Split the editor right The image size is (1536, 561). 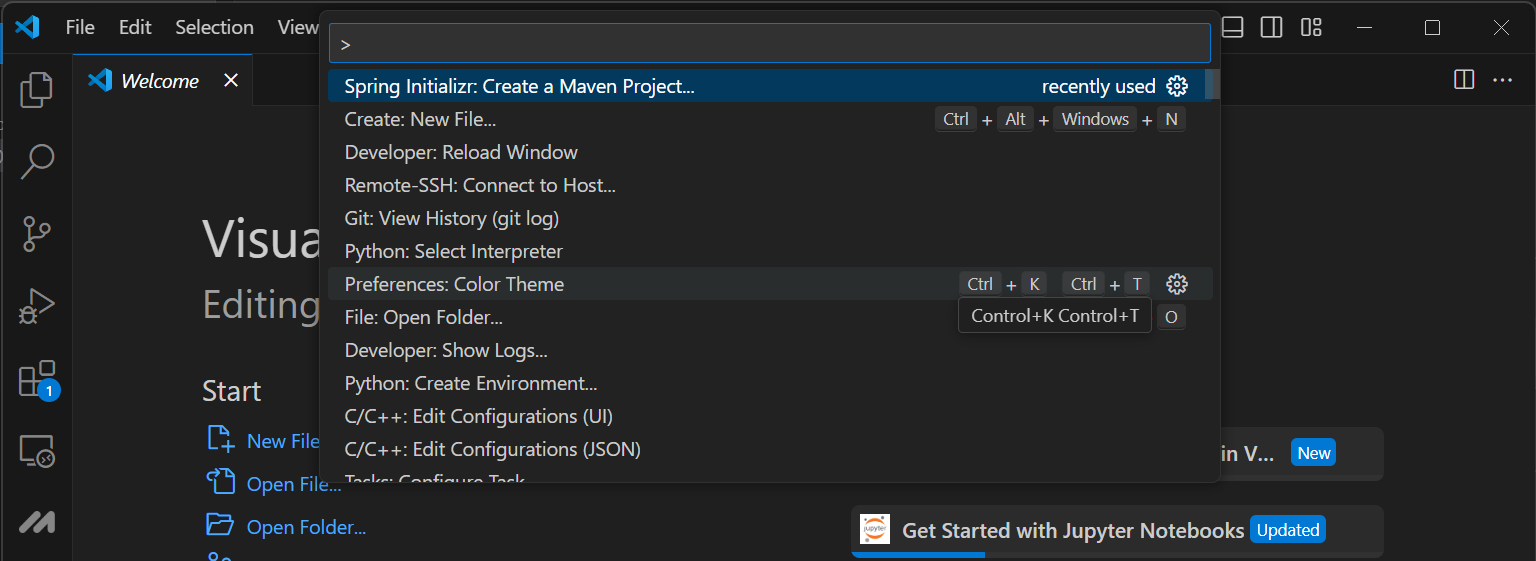click(x=1464, y=80)
